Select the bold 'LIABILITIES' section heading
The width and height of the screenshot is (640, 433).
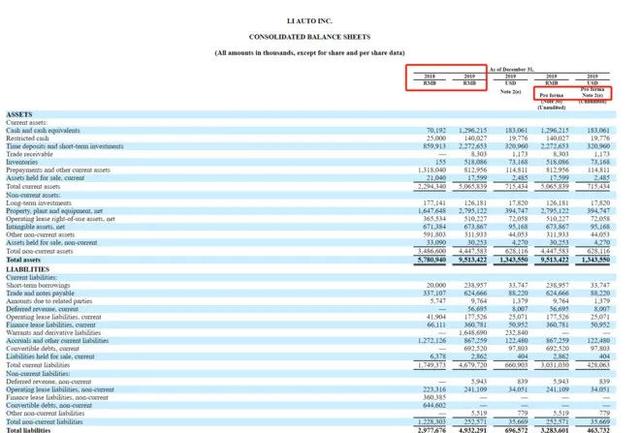[x=28, y=269]
